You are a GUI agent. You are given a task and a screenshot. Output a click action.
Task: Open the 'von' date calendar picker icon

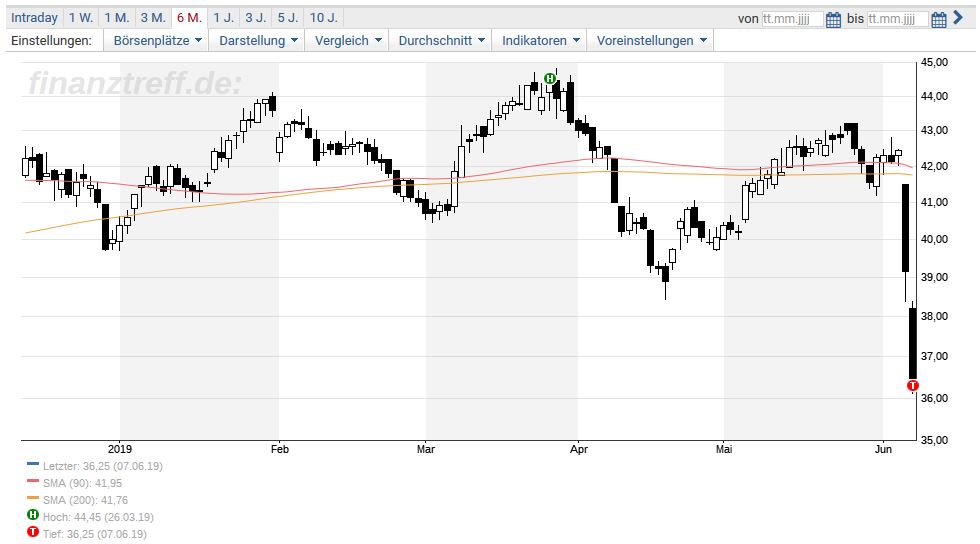pyautogui.click(x=833, y=19)
